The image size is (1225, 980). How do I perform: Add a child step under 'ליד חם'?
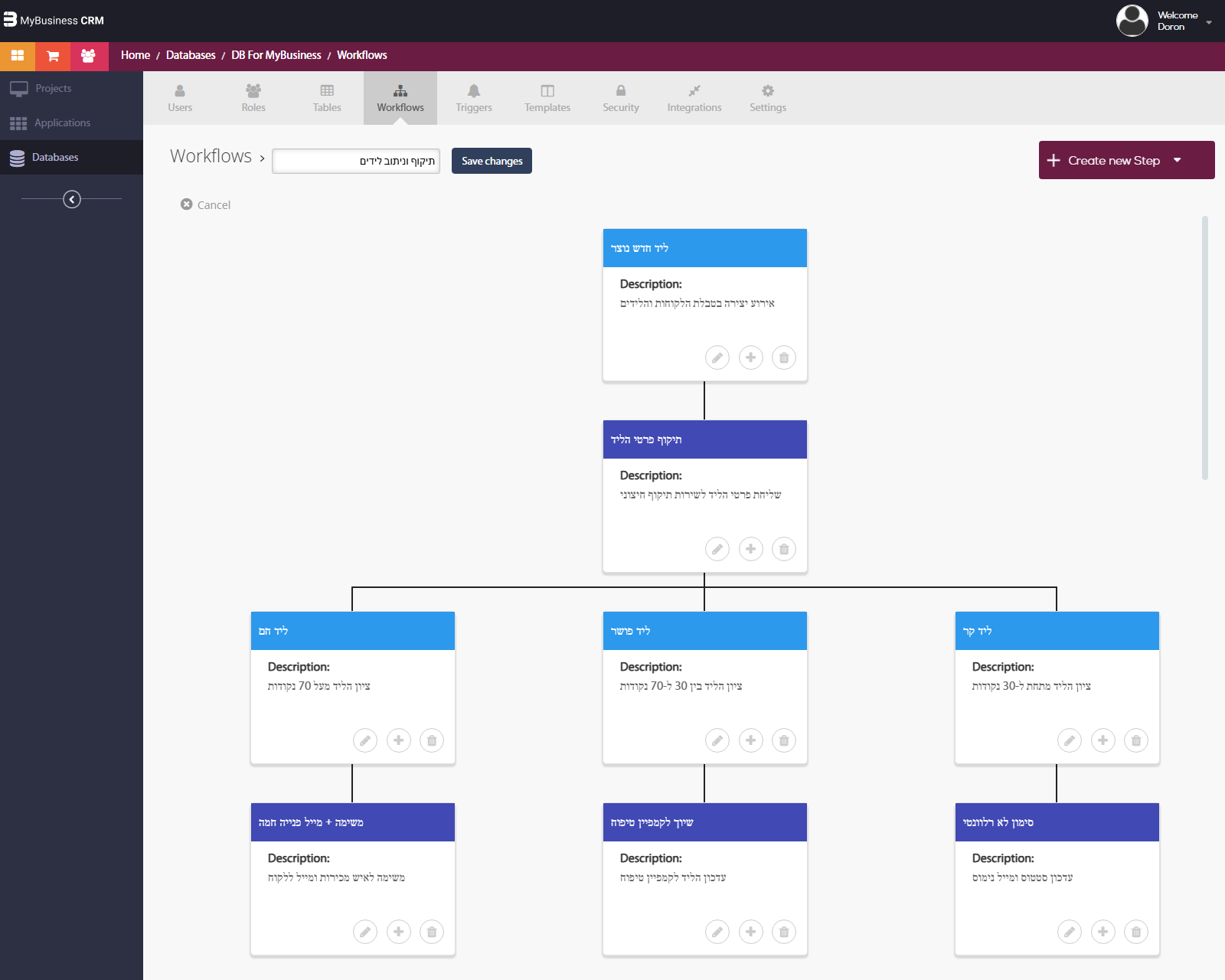pos(399,740)
